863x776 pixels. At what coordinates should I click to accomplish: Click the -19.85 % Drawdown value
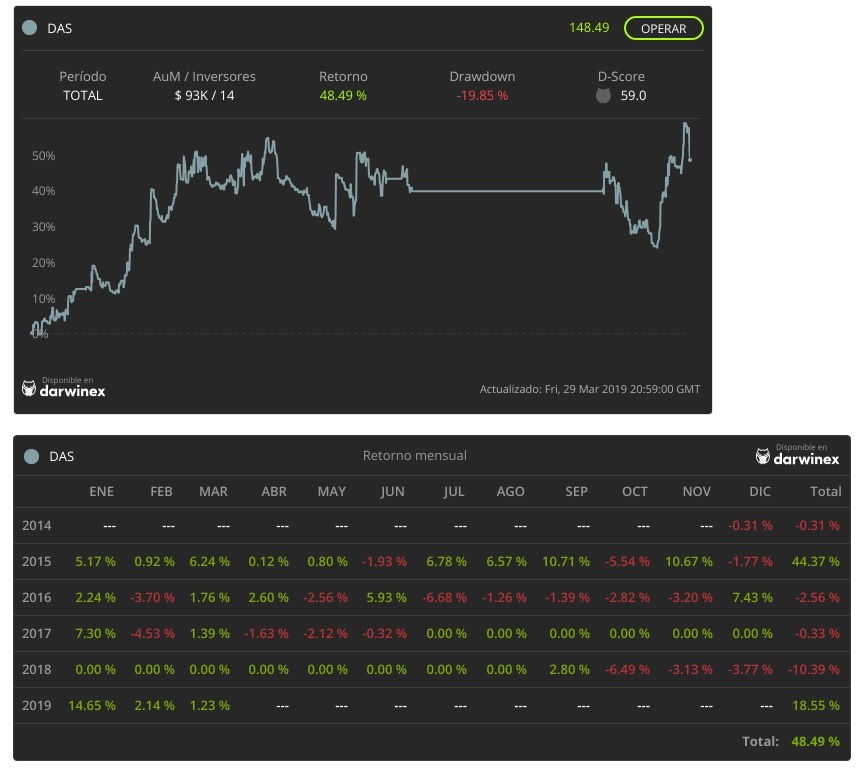482,96
